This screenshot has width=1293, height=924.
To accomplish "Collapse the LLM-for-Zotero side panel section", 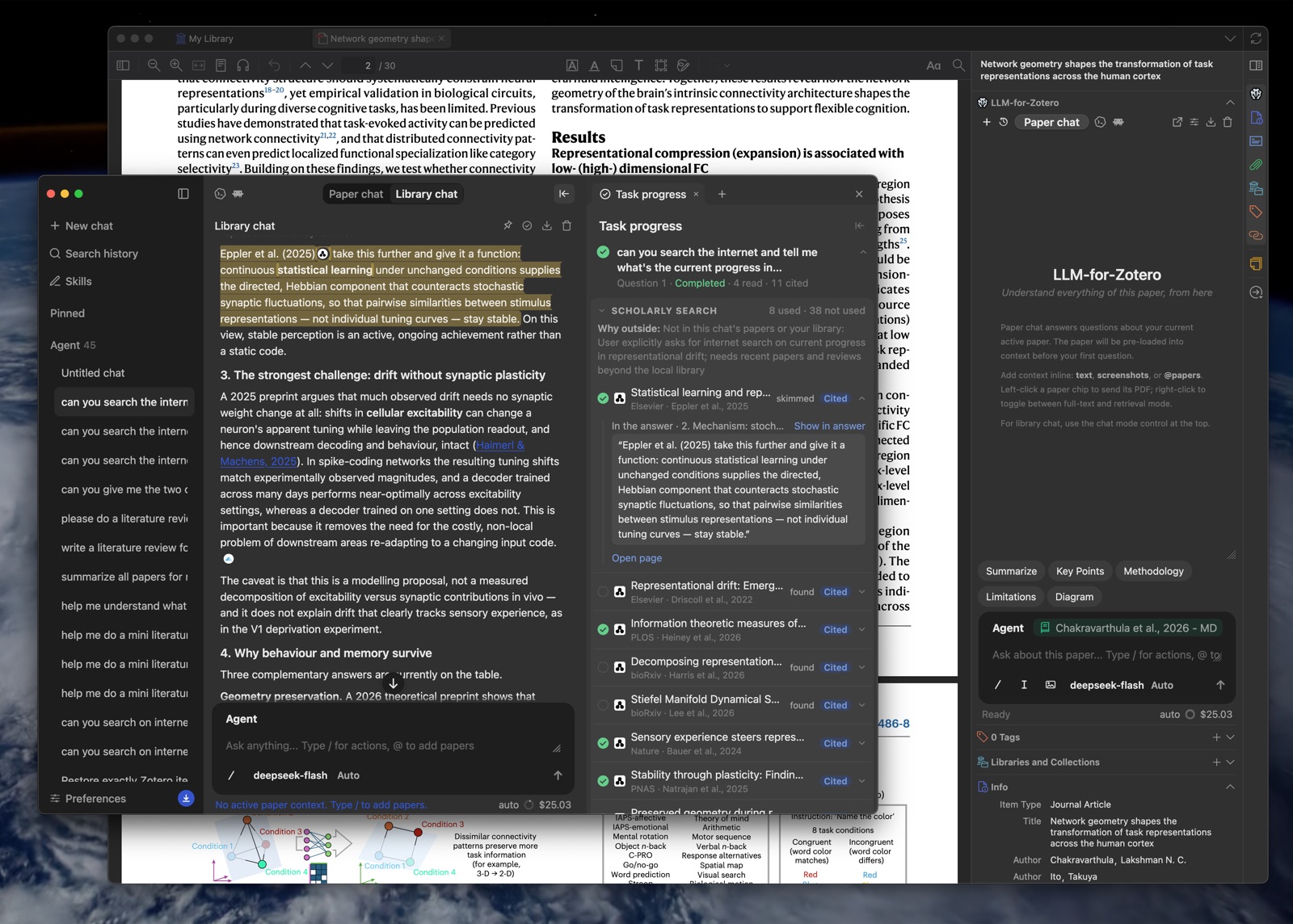I will (x=1230, y=103).
